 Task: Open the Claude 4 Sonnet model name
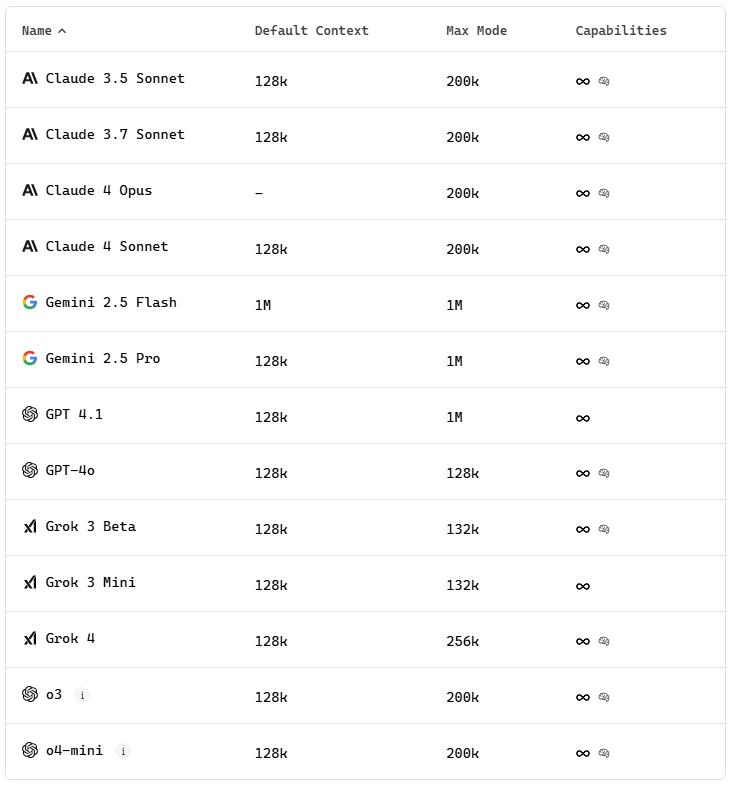pos(107,246)
